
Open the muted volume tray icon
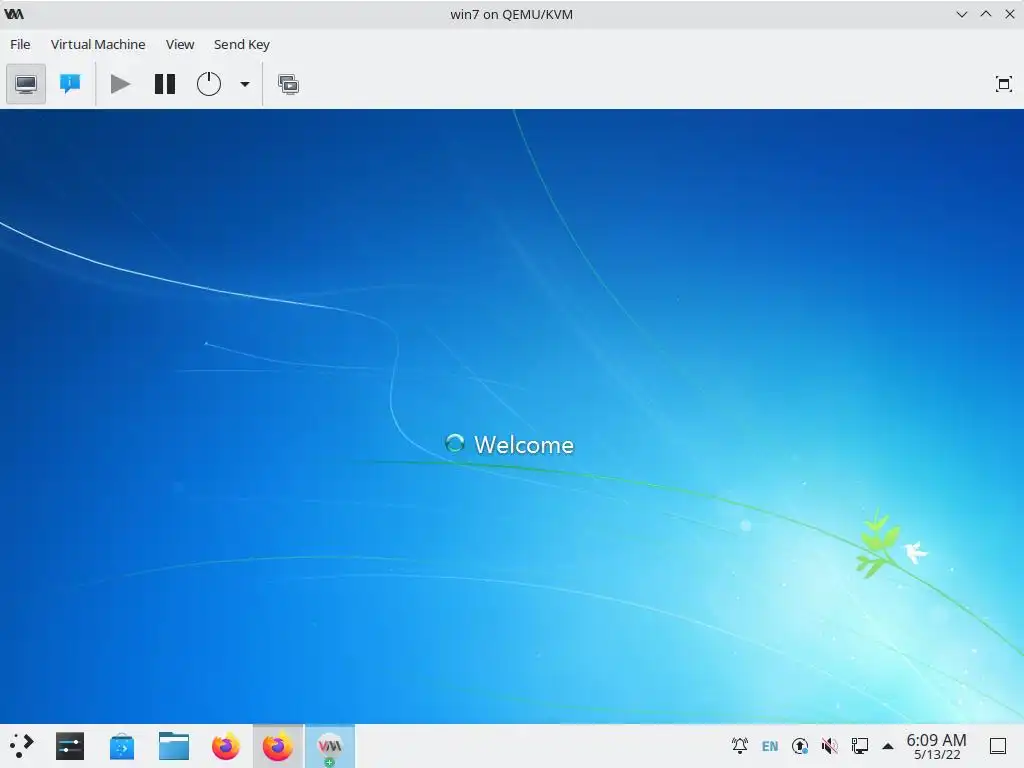829,746
